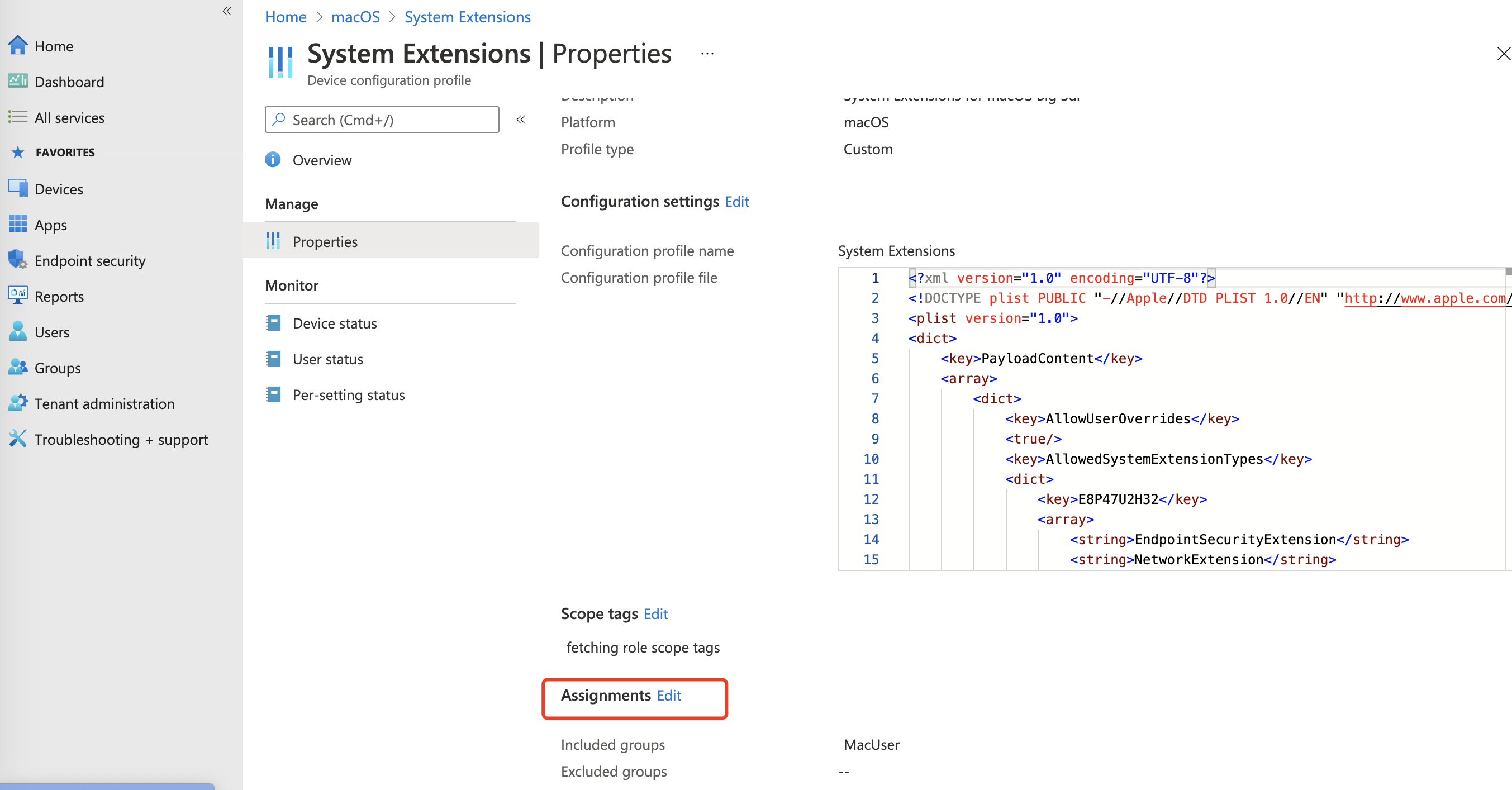Open Troubleshooting + support

click(121, 439)
